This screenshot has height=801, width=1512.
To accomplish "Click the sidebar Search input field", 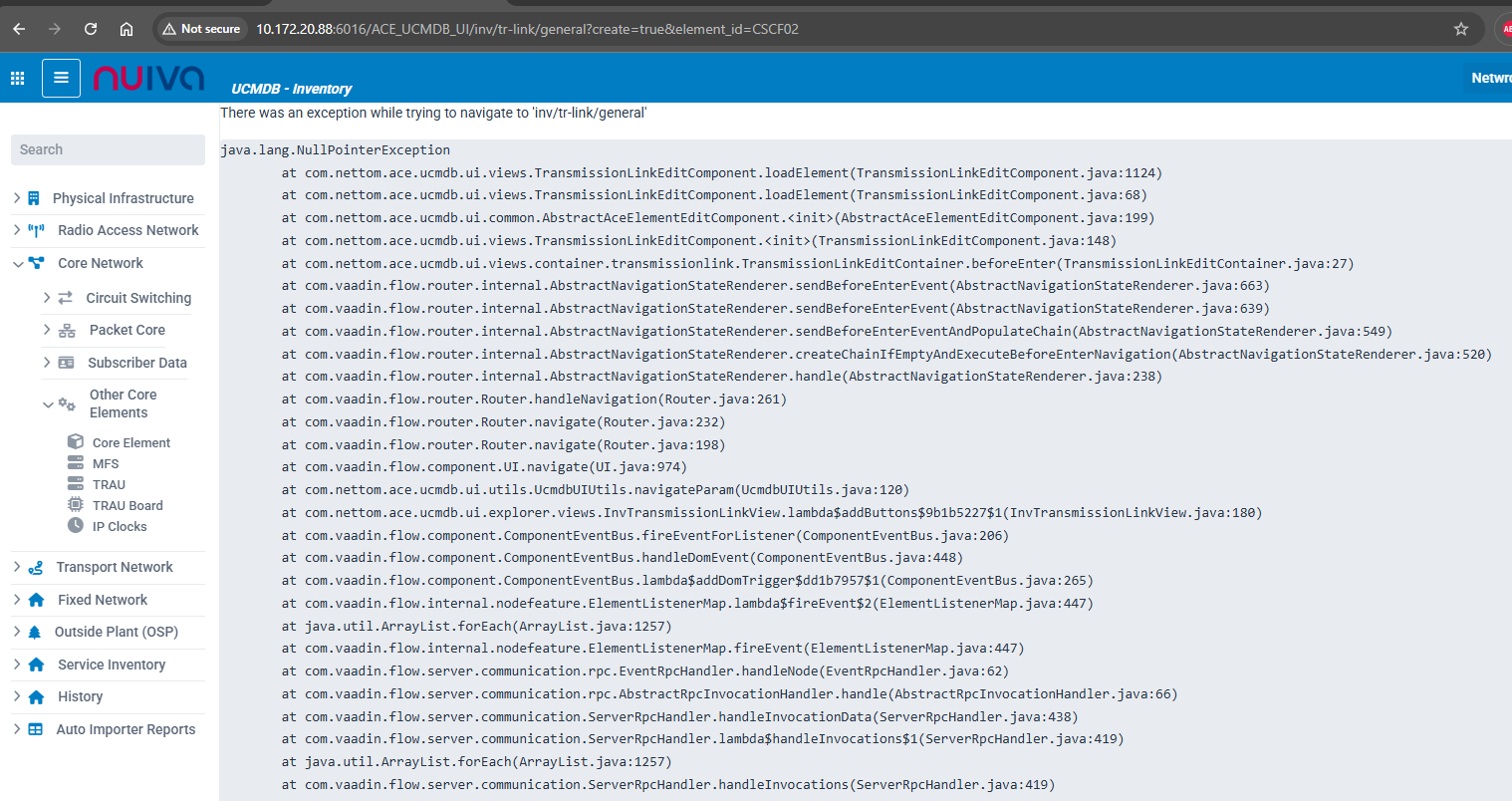I will pos(108,149).
